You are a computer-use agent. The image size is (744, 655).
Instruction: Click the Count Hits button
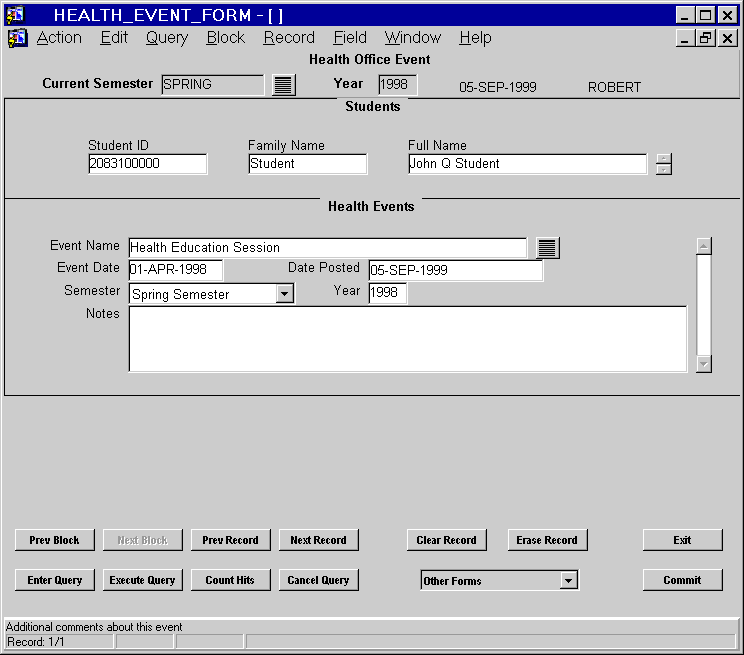click(x=231, y=580)
